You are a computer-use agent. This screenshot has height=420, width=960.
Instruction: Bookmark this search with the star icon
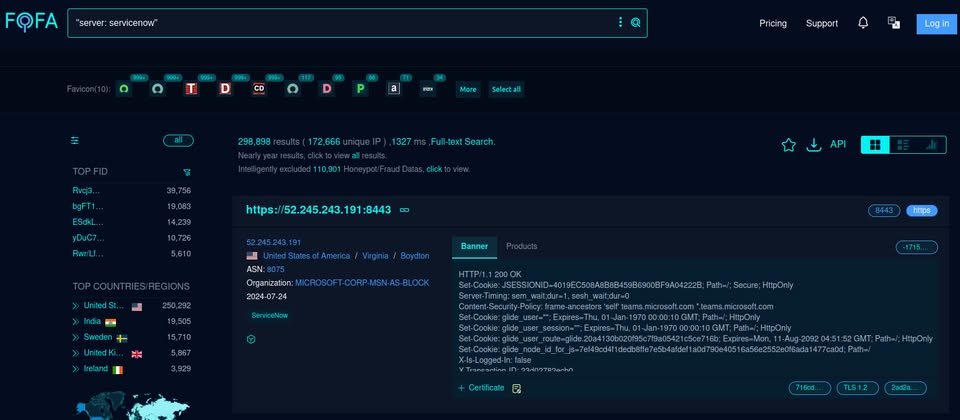point(789,145)
